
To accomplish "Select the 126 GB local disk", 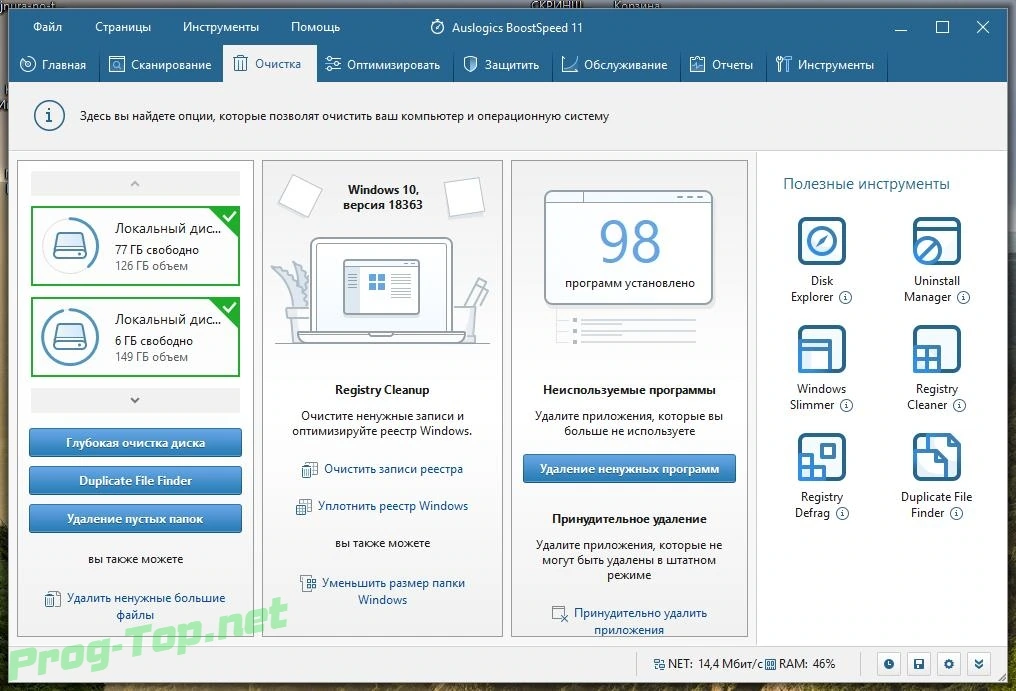I will (x=135, y=246).
